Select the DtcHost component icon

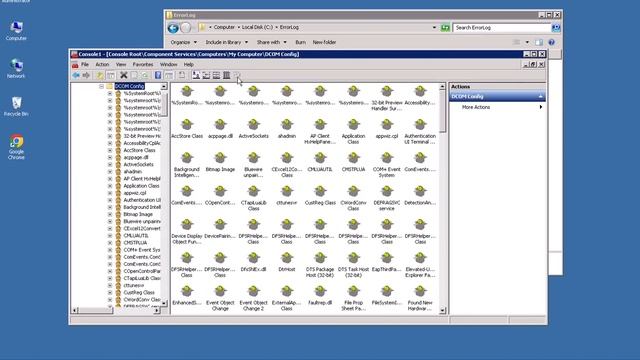pos(287,262)
